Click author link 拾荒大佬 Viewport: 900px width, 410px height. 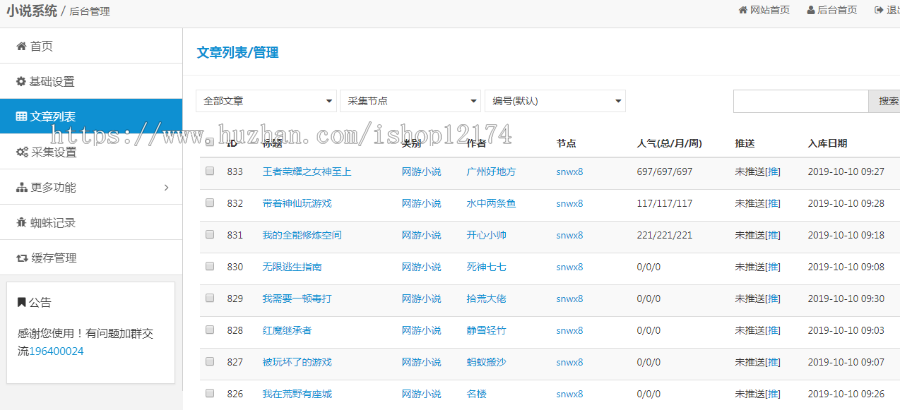click(x=486, y=299)
